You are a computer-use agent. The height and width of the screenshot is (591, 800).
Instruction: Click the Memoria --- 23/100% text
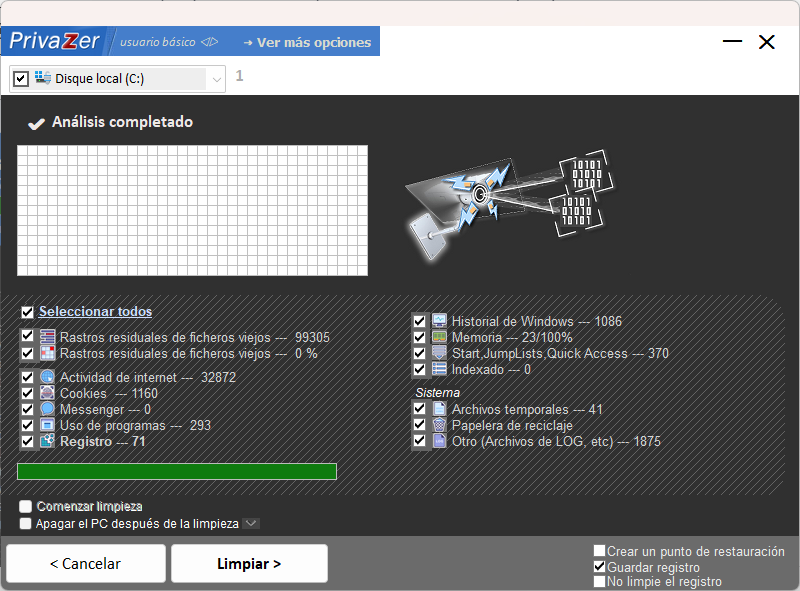tap(512, 337)
